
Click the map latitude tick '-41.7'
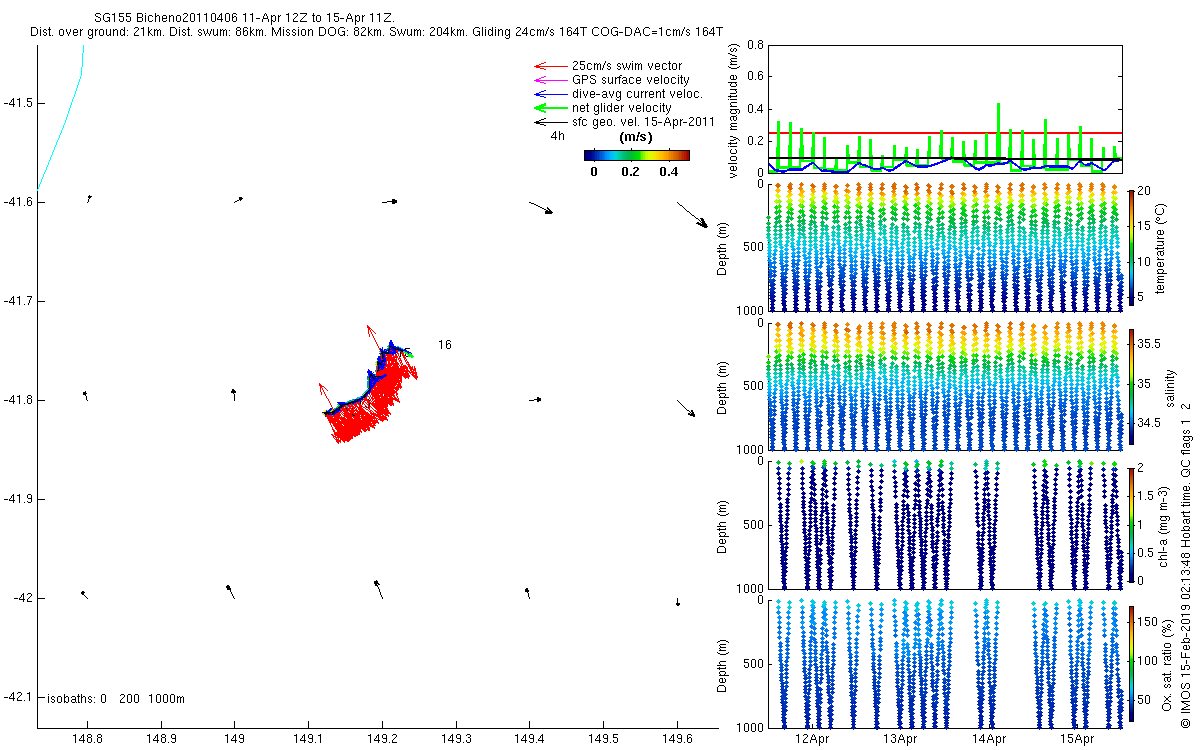coord(20,301)
